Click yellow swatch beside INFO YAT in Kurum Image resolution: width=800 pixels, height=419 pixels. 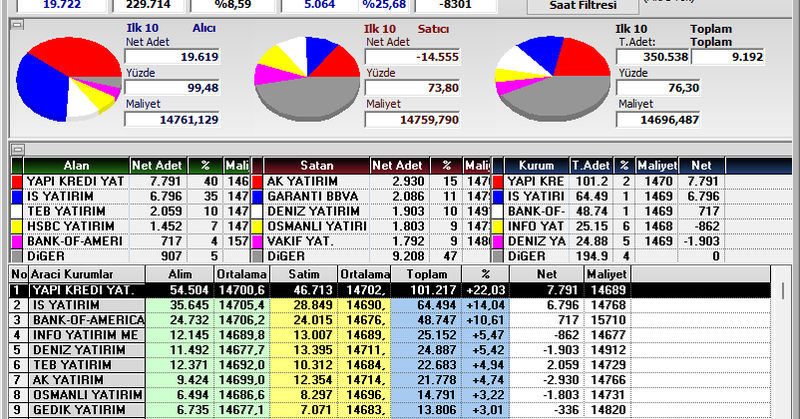(498, 226)
